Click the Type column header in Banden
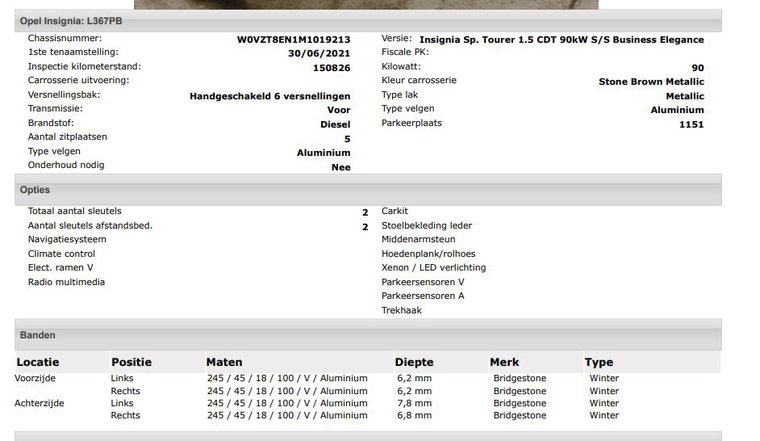 pyautogui.click(x=599, y=362)
